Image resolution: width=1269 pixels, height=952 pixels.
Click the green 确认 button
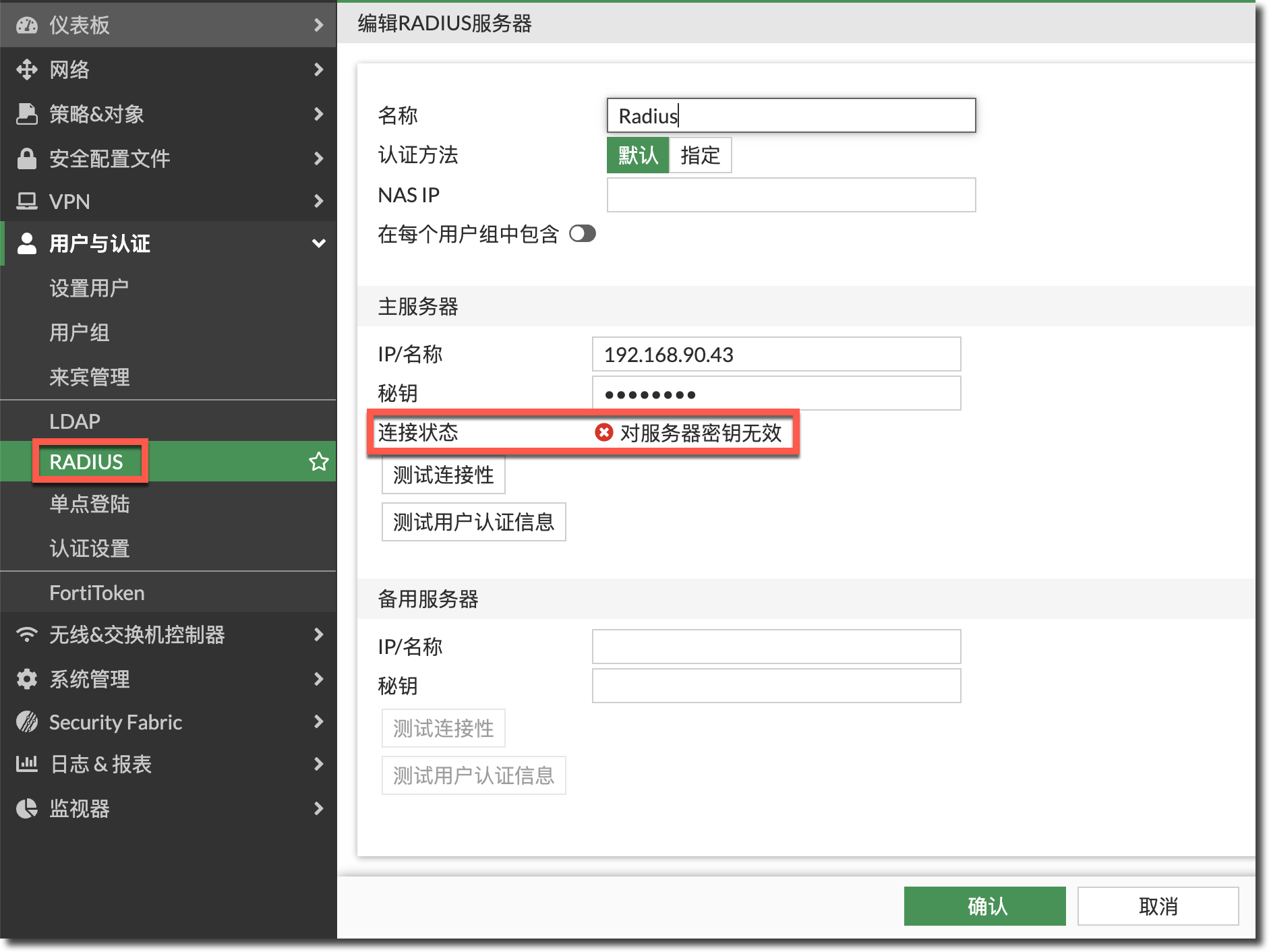tap(984, 906)
